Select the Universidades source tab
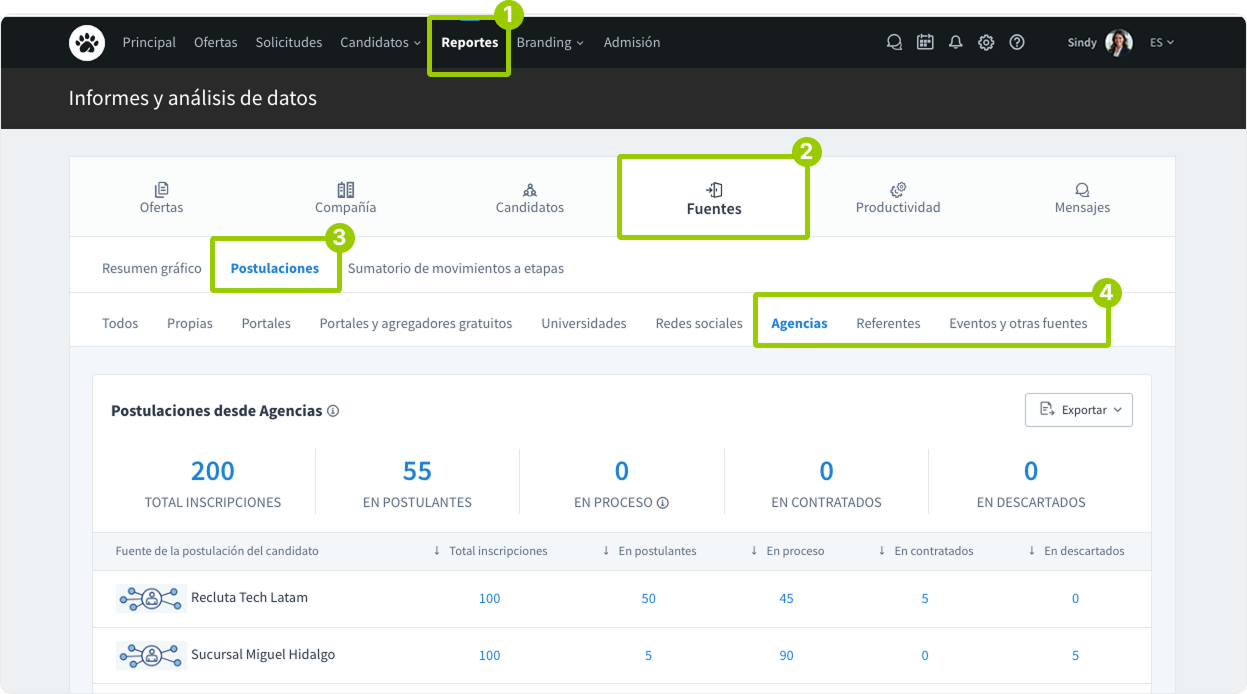The image size is (1247, 694). pos(583,323)
